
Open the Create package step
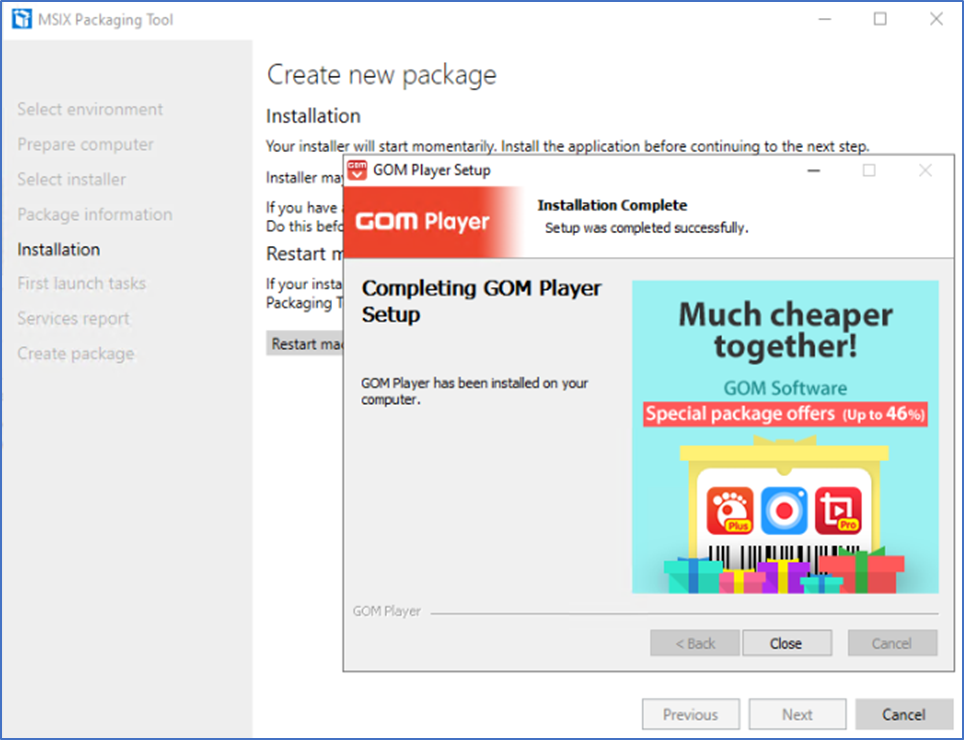76,353
